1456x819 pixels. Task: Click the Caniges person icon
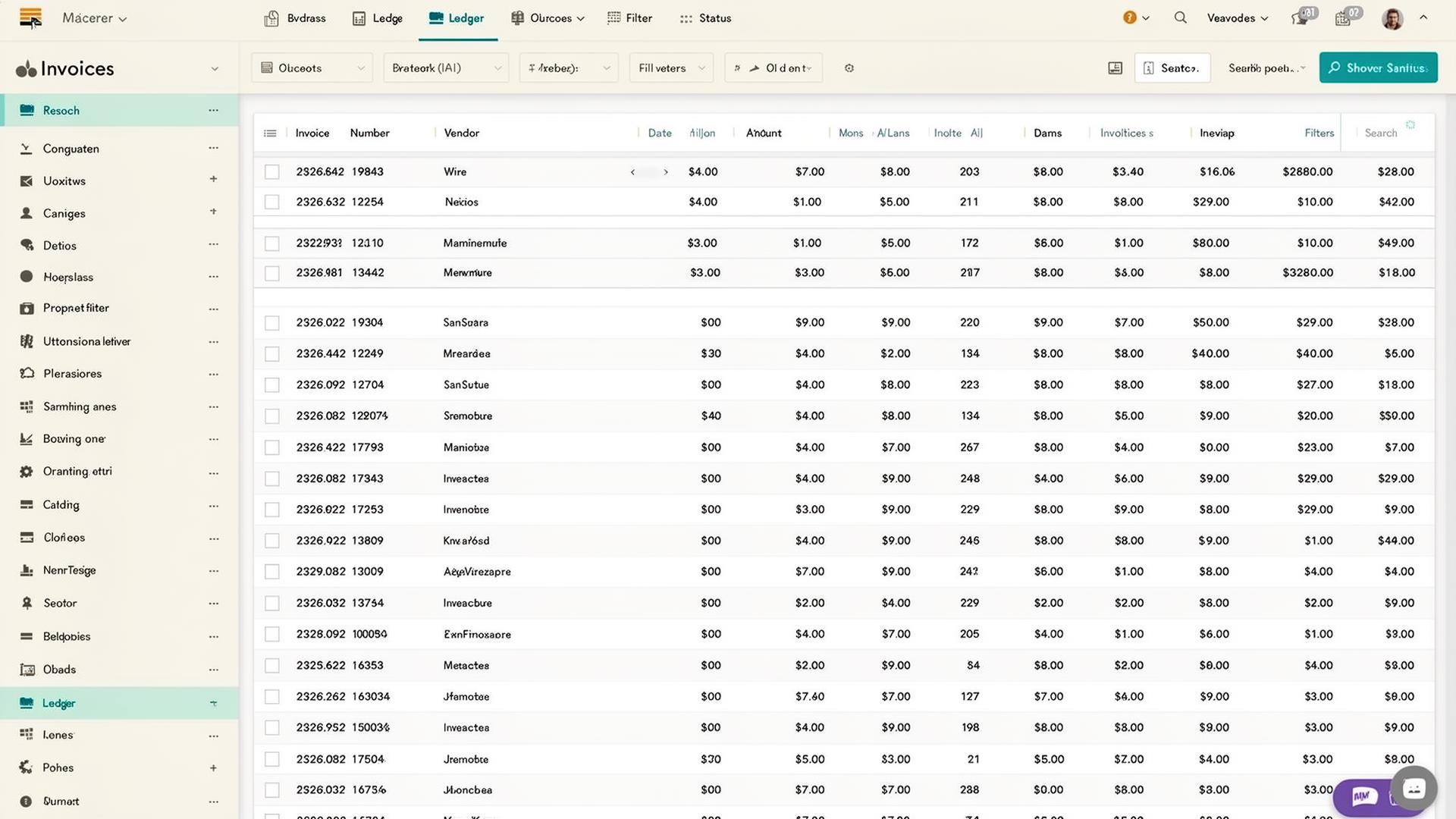(27, 213)
